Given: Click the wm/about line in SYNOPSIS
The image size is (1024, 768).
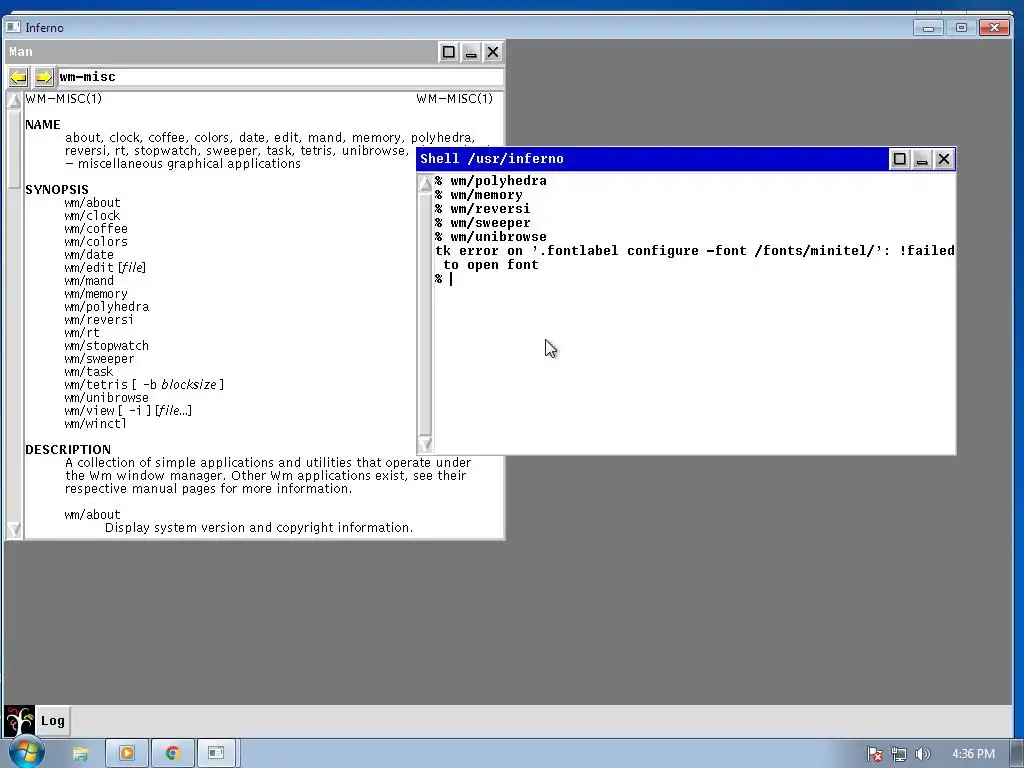Looking at the screenshot, I should click(92, 202).
